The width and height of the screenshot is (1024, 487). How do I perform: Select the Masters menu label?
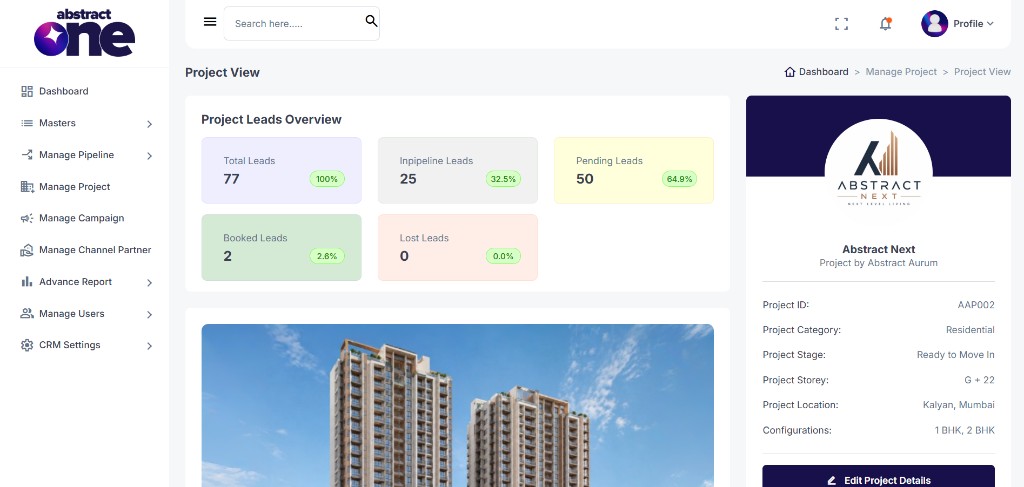[57, 123]
